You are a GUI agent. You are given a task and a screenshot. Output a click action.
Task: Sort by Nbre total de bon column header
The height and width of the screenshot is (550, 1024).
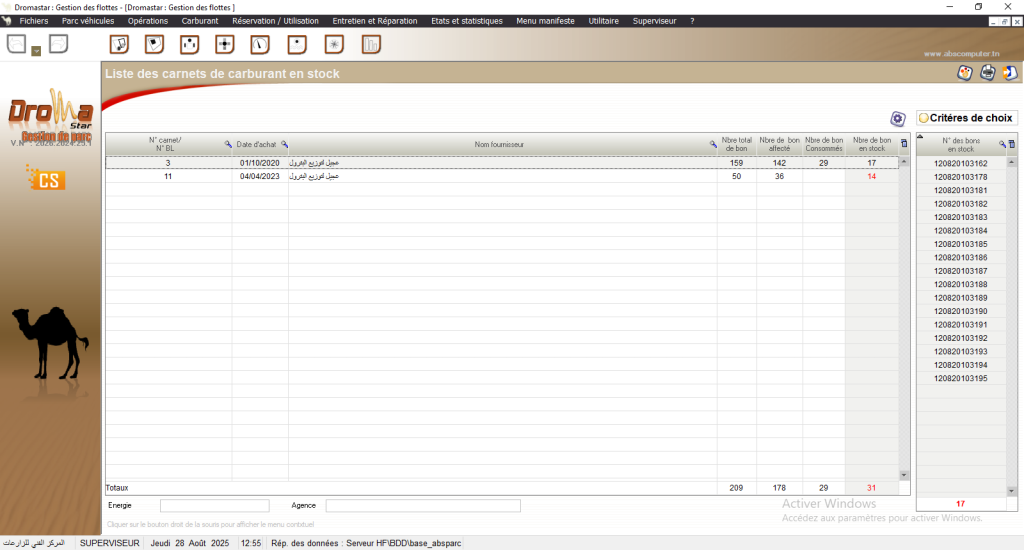pos(737,144)
